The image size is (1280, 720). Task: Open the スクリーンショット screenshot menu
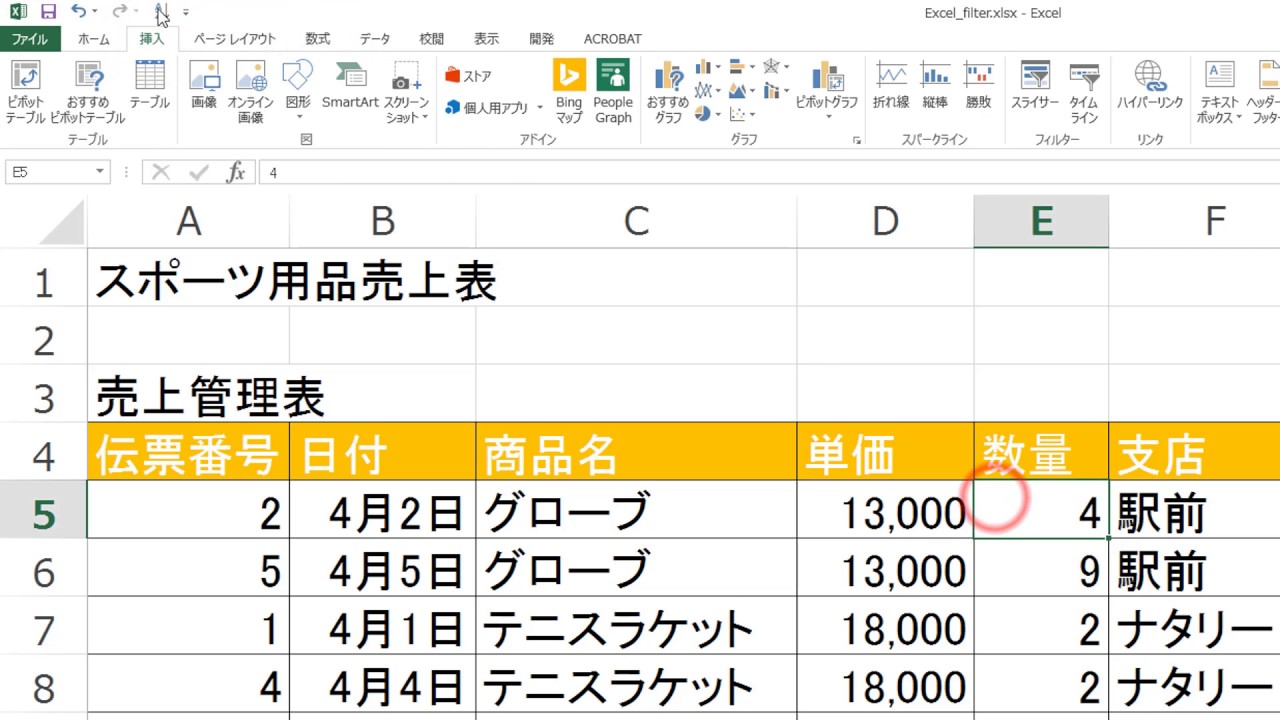tap(407, 92)
